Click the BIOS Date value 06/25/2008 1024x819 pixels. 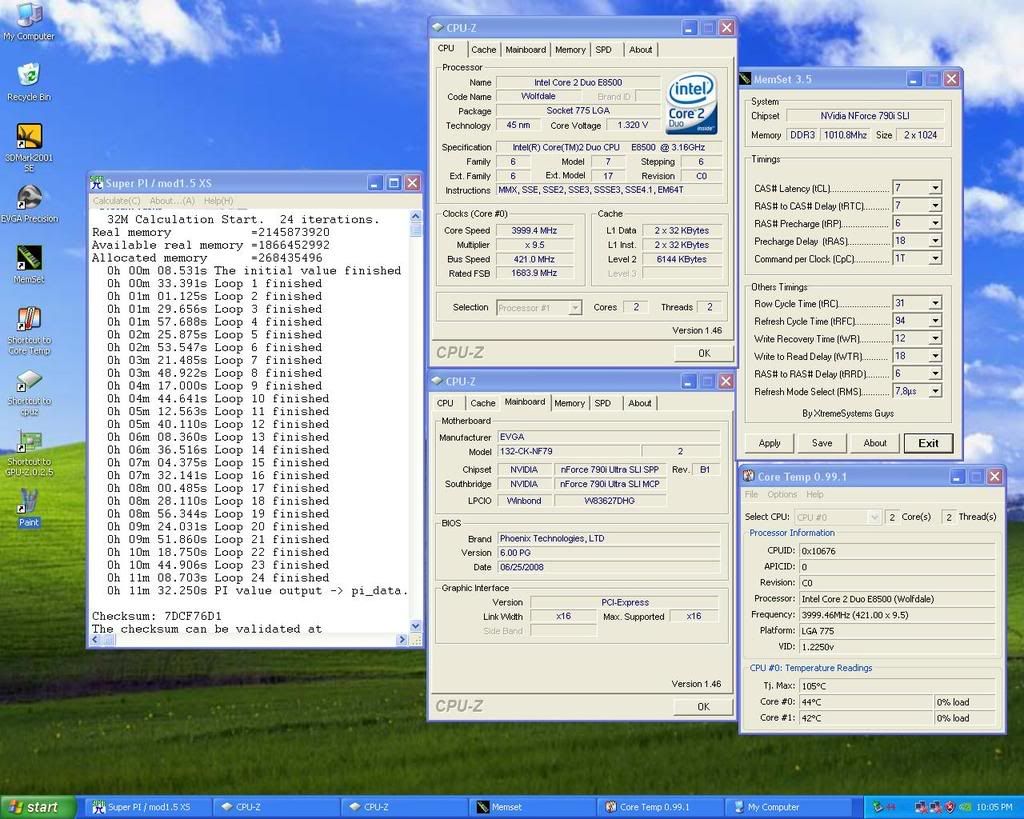(609, 567)
